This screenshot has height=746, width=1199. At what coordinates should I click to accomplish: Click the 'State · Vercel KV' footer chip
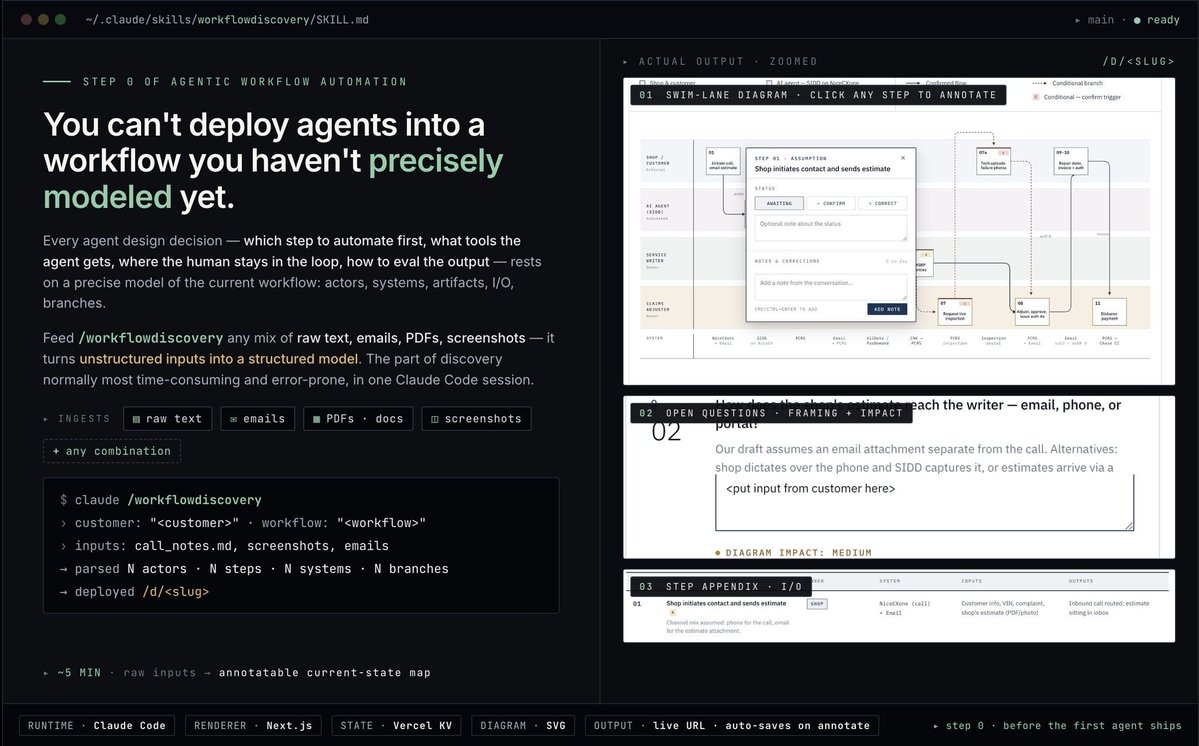396,725
